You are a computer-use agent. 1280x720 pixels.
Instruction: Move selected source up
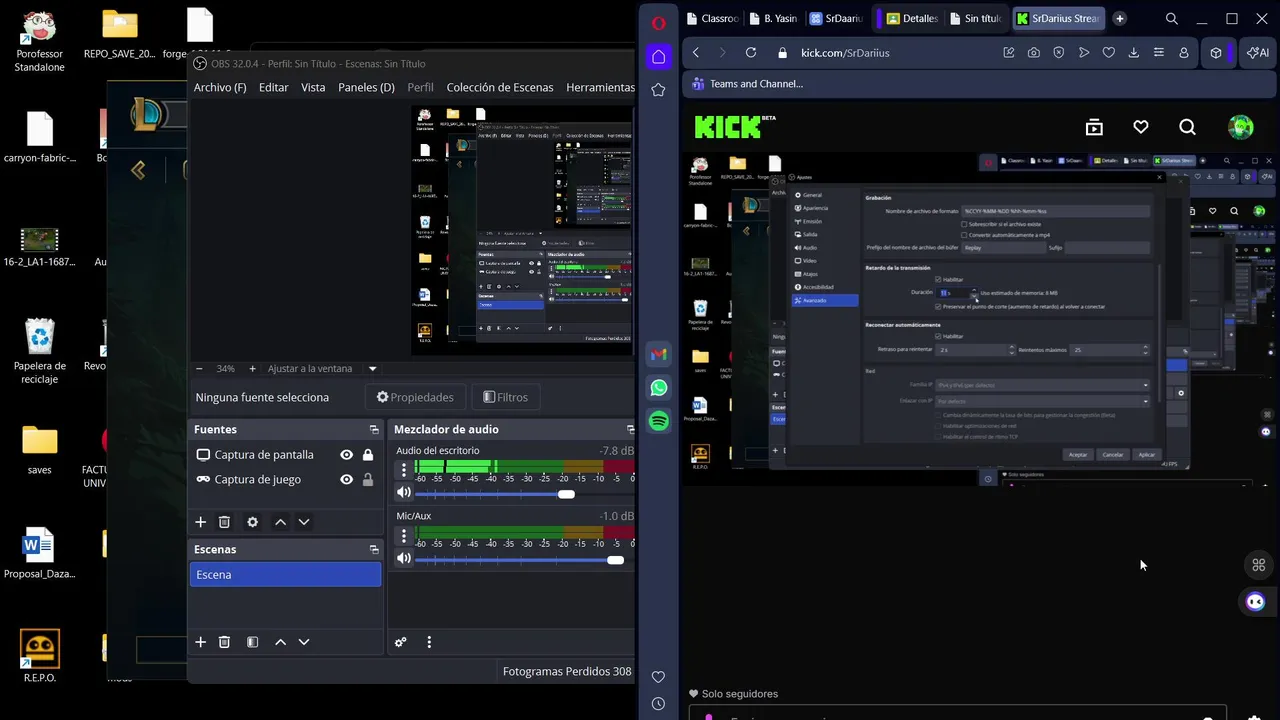(280, 522)
